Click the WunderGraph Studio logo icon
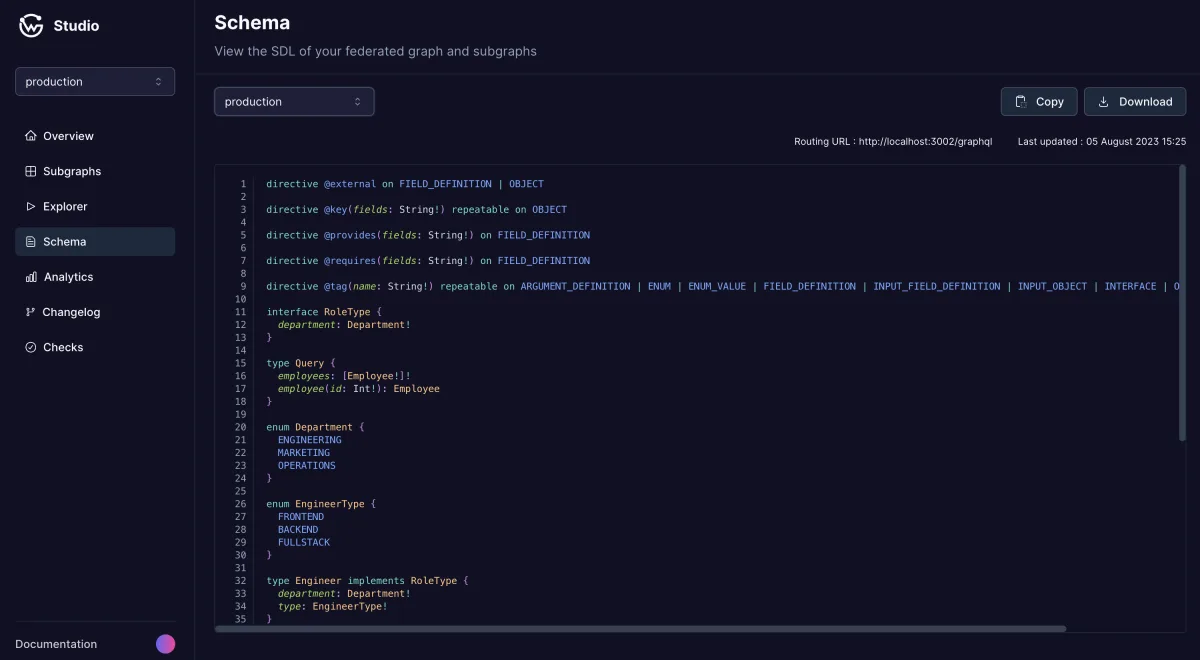 [31, 26]
